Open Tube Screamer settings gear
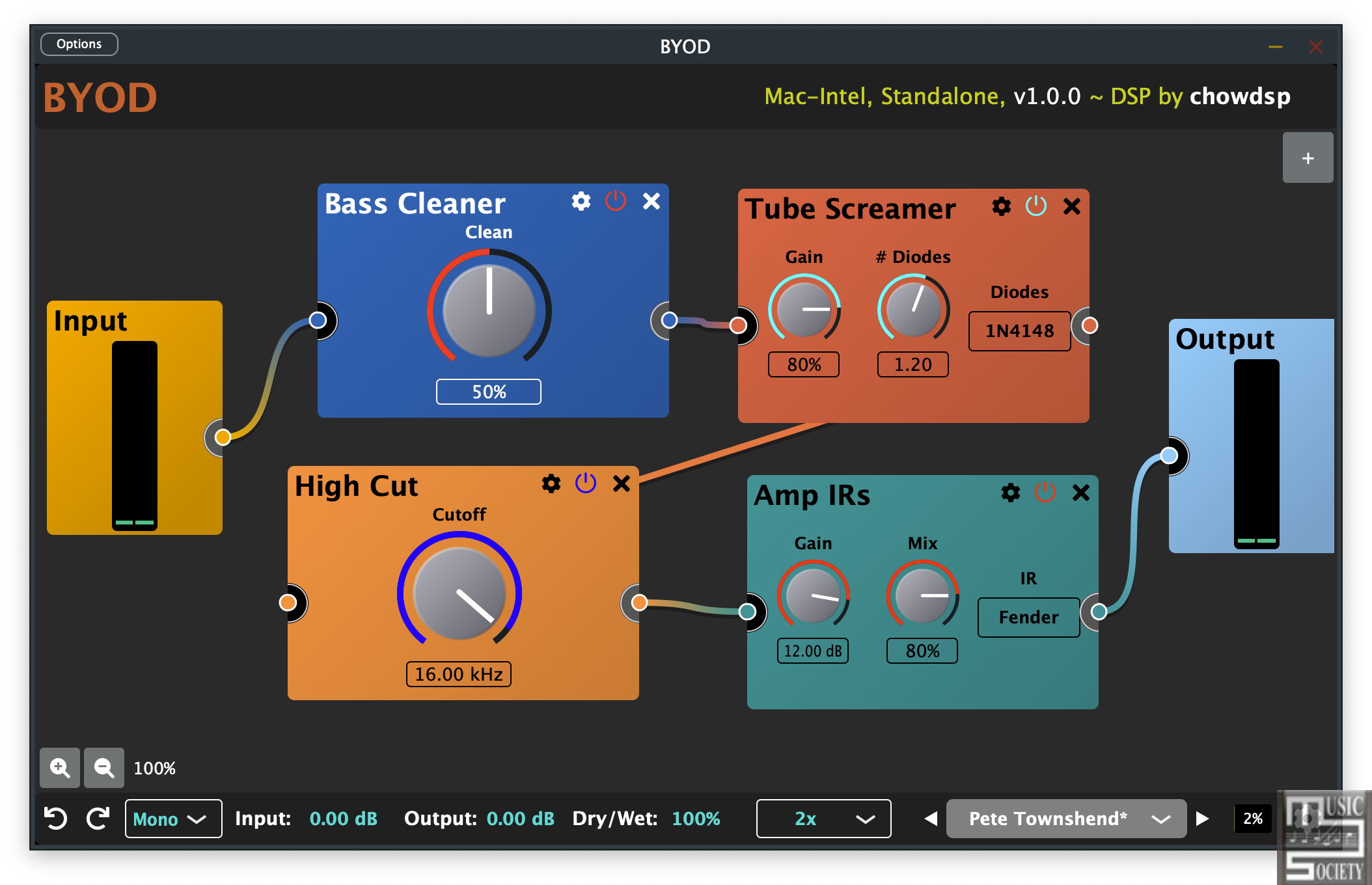 1002,207
